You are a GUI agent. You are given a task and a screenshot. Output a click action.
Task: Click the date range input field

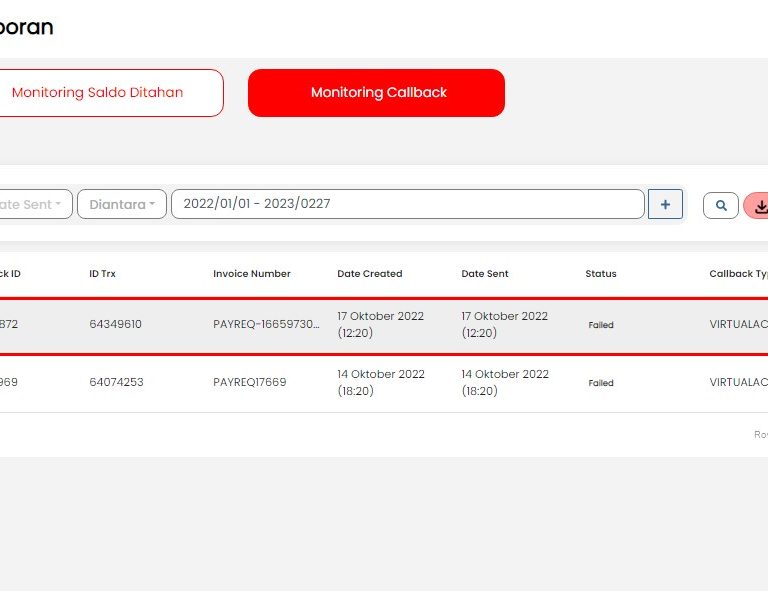[x=407, y=204]
